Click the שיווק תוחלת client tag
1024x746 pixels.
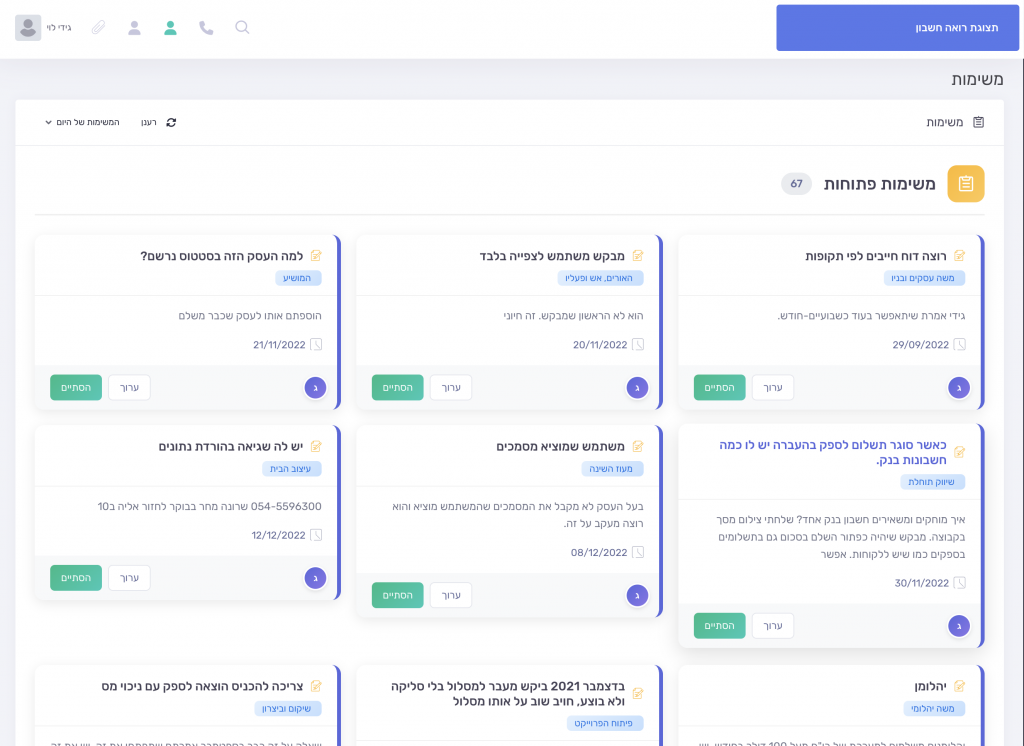[x=932, y=481]
